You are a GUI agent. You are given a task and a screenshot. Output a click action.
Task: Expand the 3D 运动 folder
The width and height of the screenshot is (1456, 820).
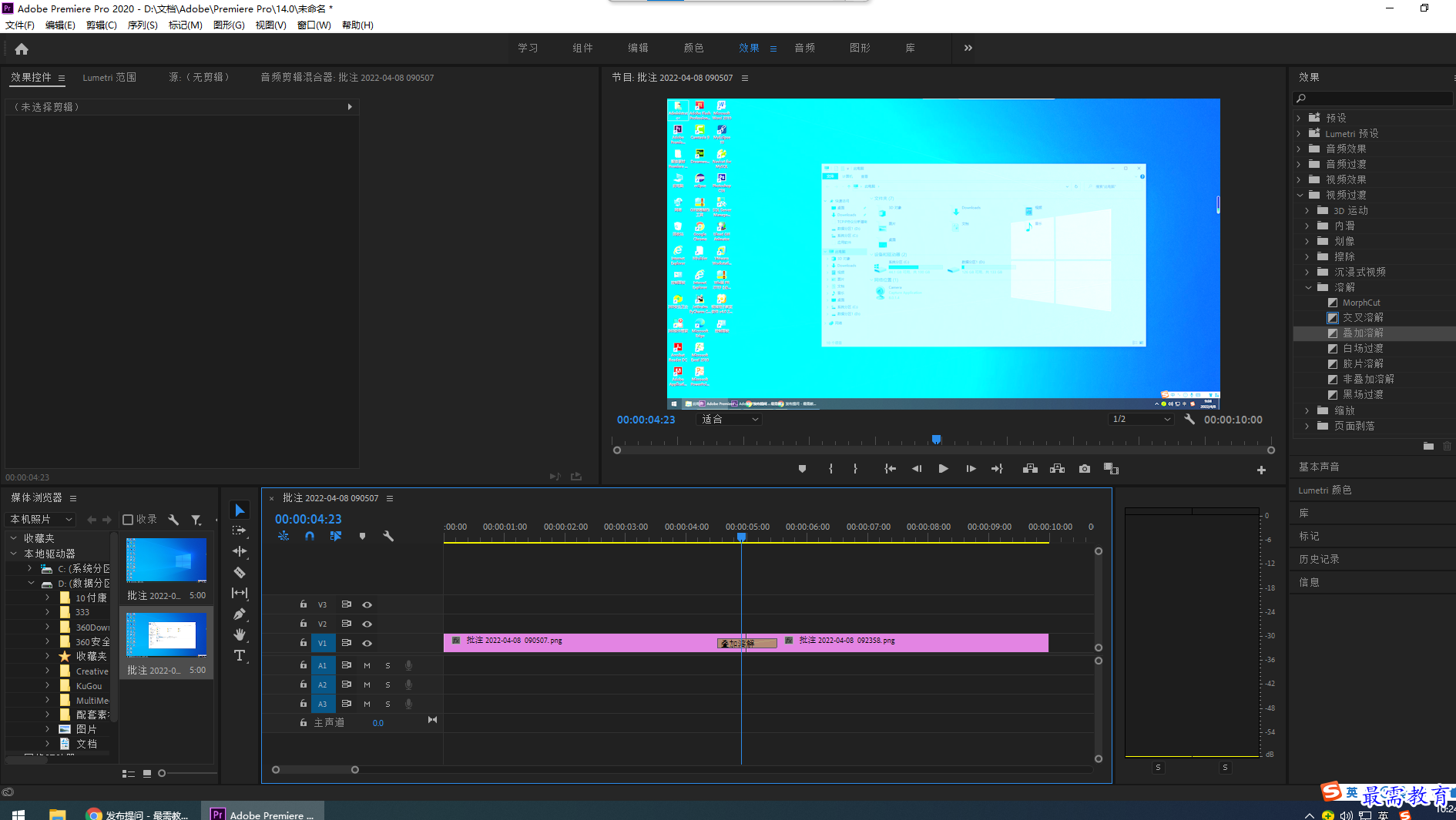pyautogui.click(x=1308, y=210)
